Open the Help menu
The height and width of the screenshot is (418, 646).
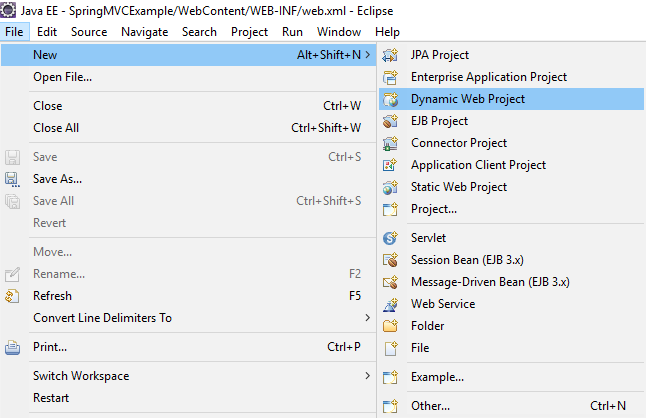pos(387,32)
